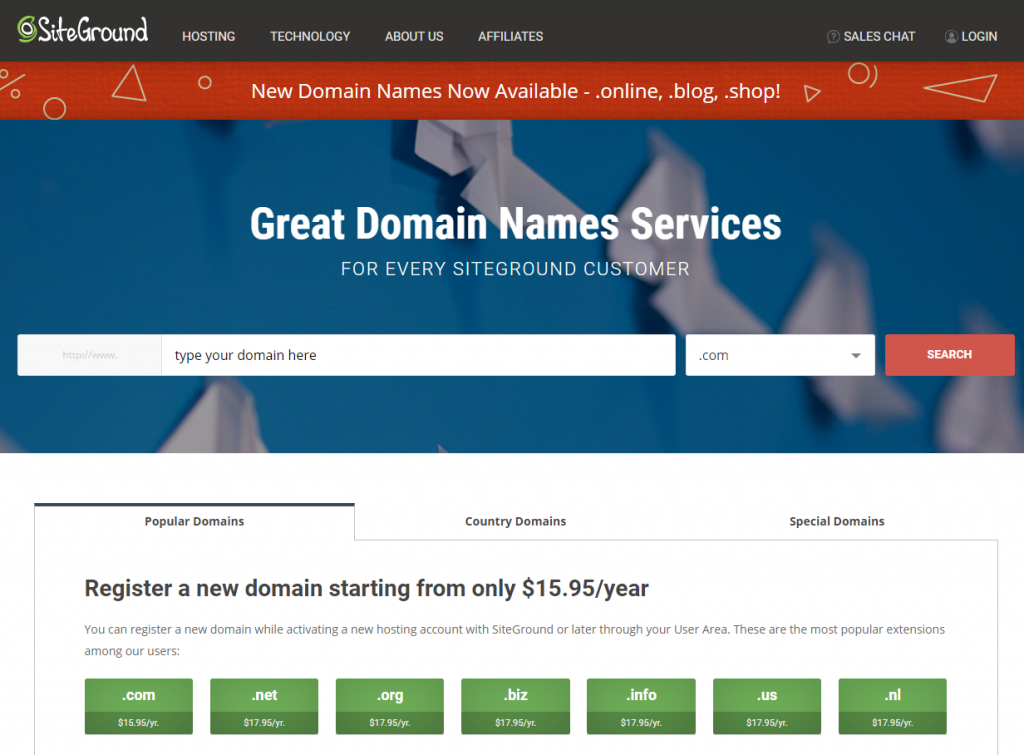Click the Sales Chat question icon
The width and height of the screenshot is (1024, 755).
[833, 37]
